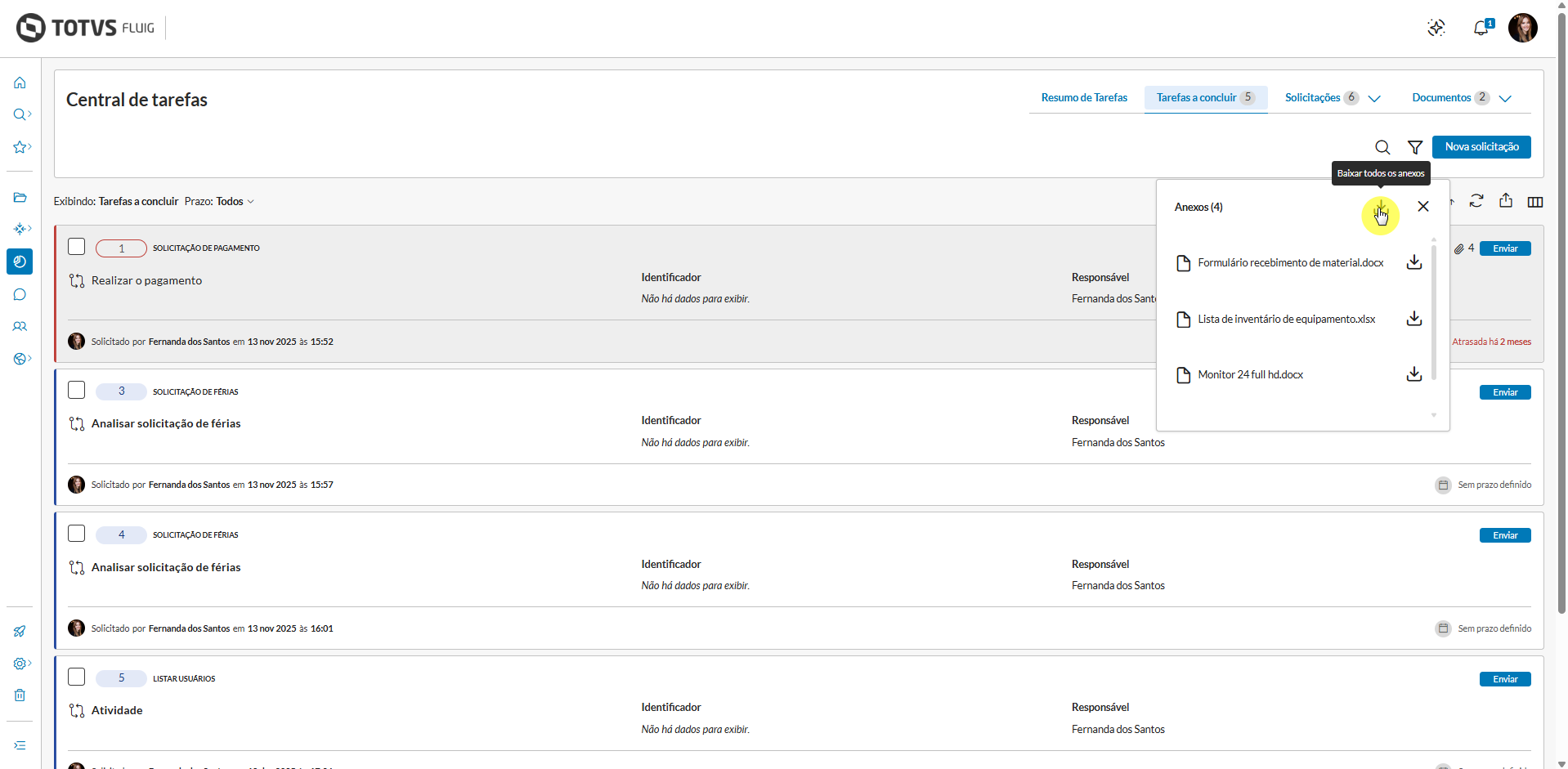Check the box for task 3

77,390
